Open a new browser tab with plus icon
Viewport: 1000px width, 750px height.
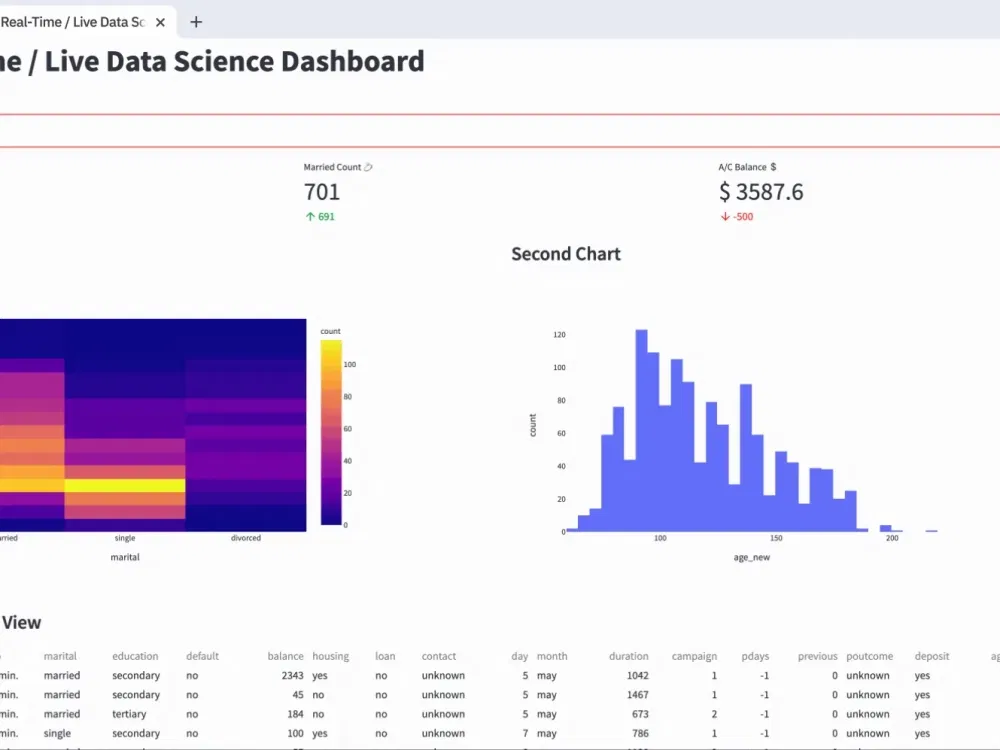(196, 22)
